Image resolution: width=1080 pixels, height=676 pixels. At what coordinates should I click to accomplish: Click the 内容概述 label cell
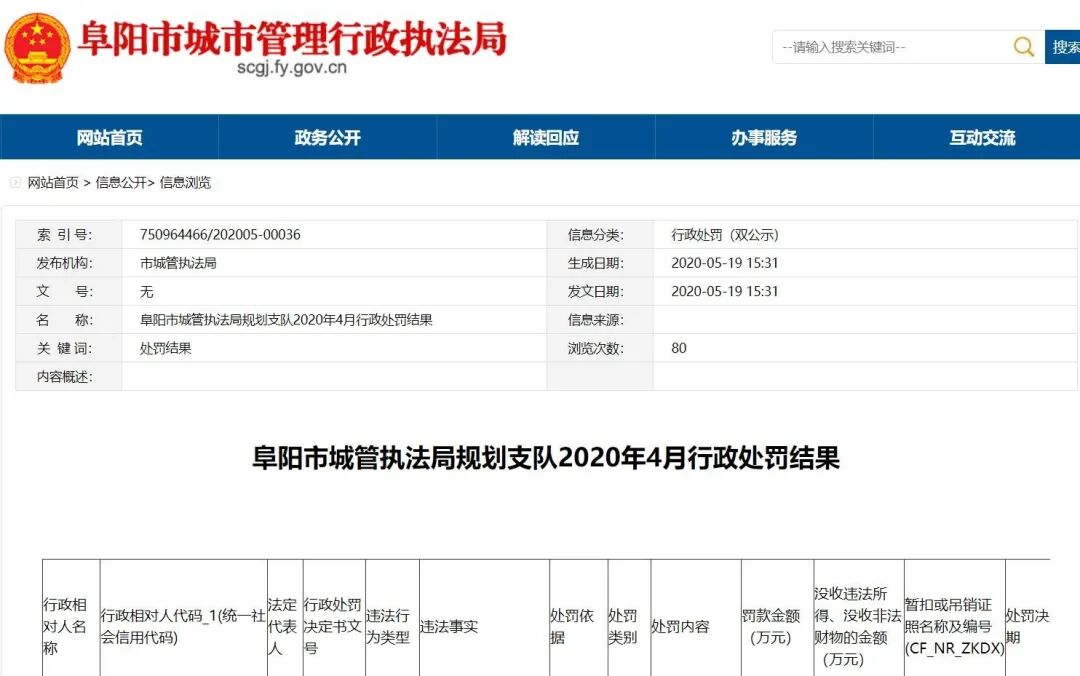(x=68, y=377)
